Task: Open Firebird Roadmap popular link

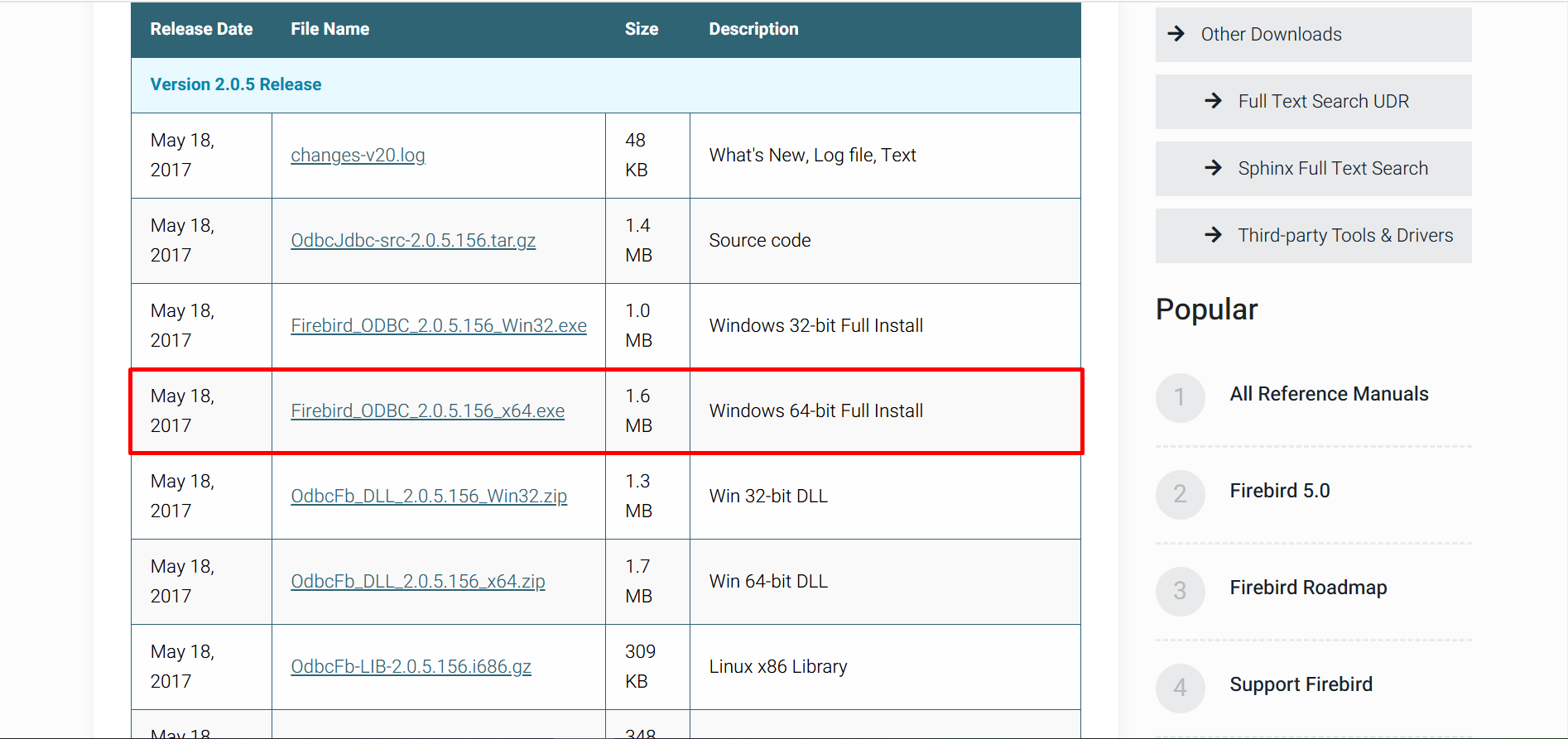Action: coord(1308,588)
